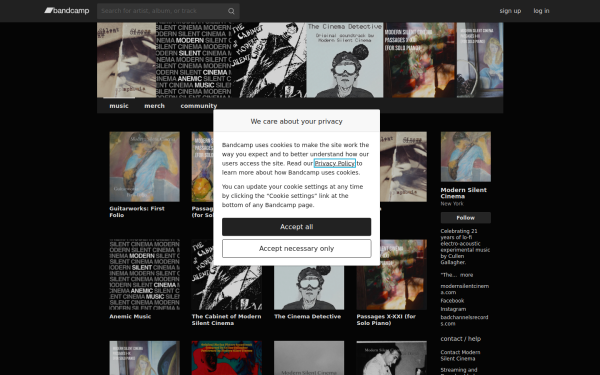Open the Facebook link
Image resolution: width=600 pixels, height=375 pixels.
pos(452,301)
